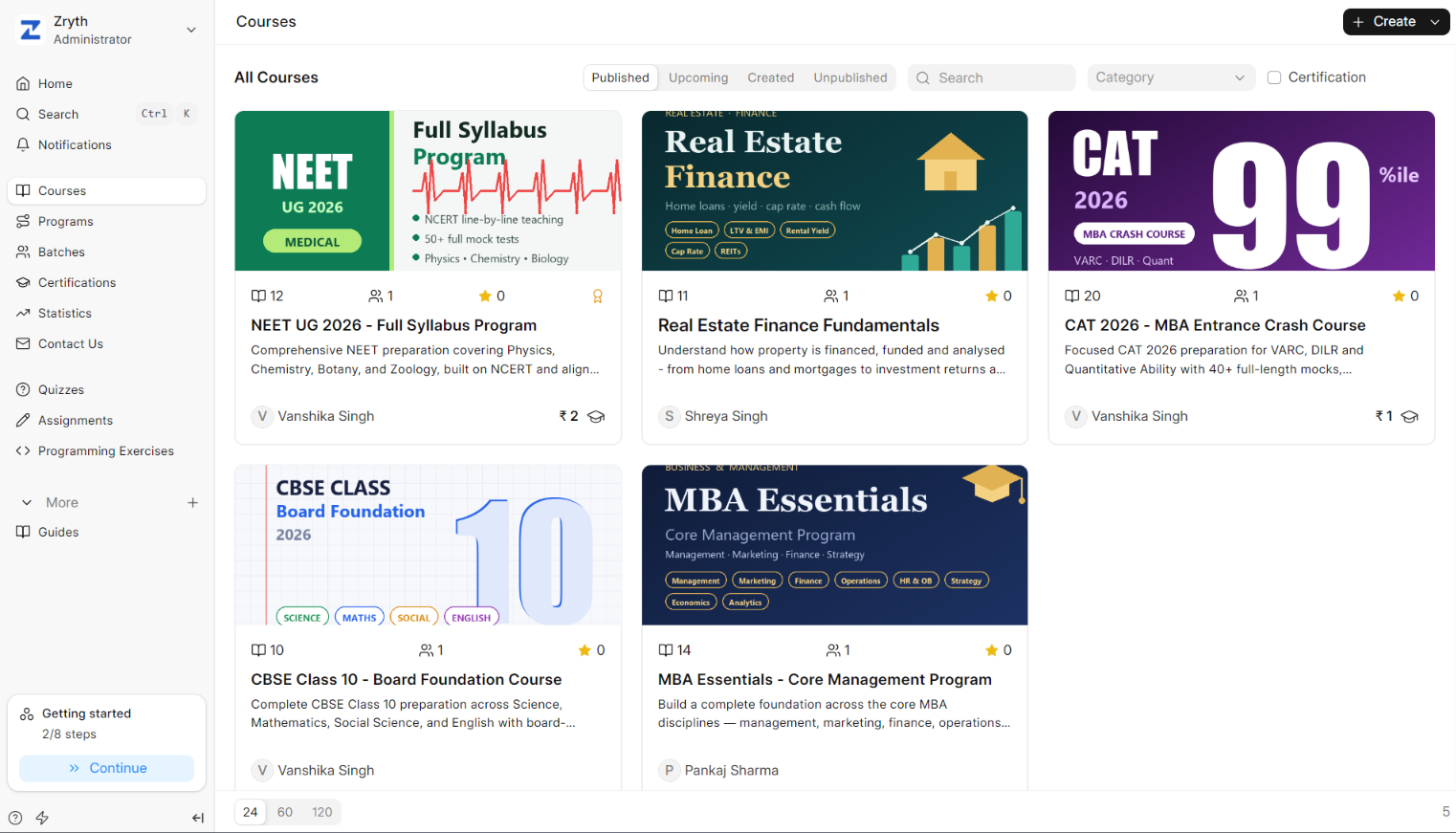The image size is (1456, 833).
Task: Click the enrolled users icon on NEET card
Action: point(376,296)
